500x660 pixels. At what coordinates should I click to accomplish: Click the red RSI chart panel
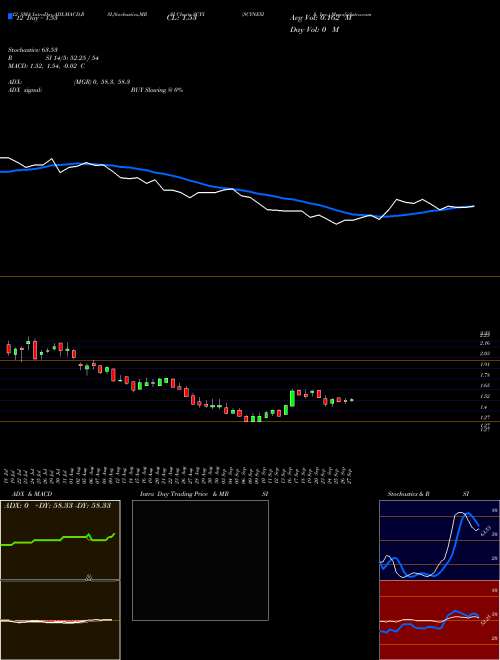point(439,620)
